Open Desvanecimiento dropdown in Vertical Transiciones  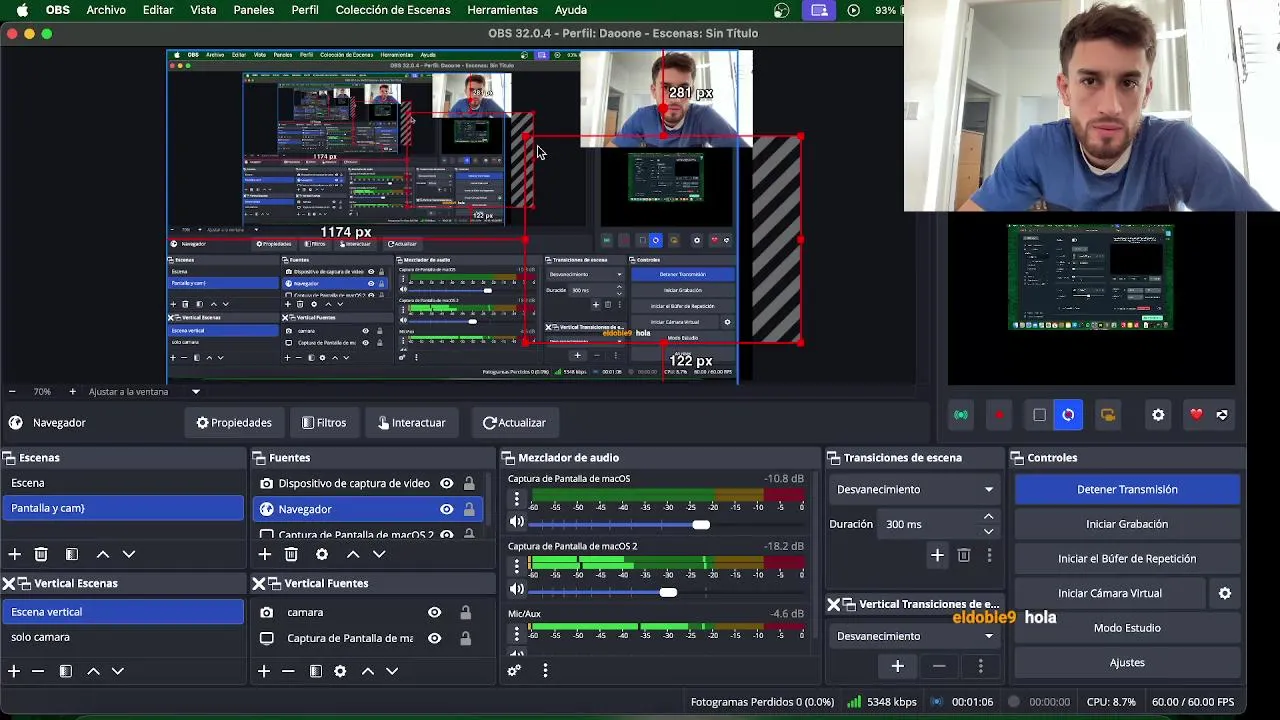[914, 636]
